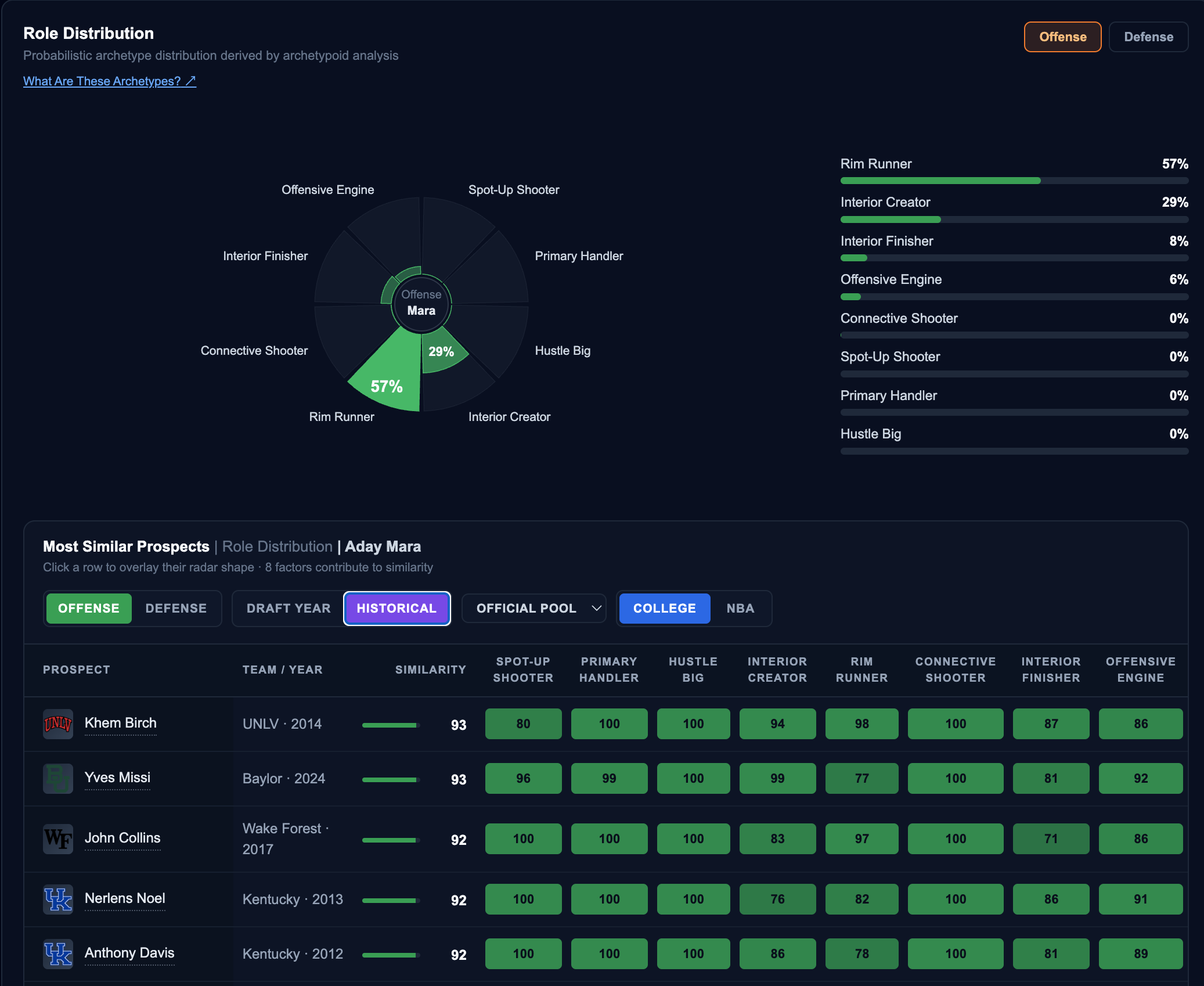This screenshot has width=1204, height=986.
Task: Switch comparison pool to NBA
Action: [740, 608]
